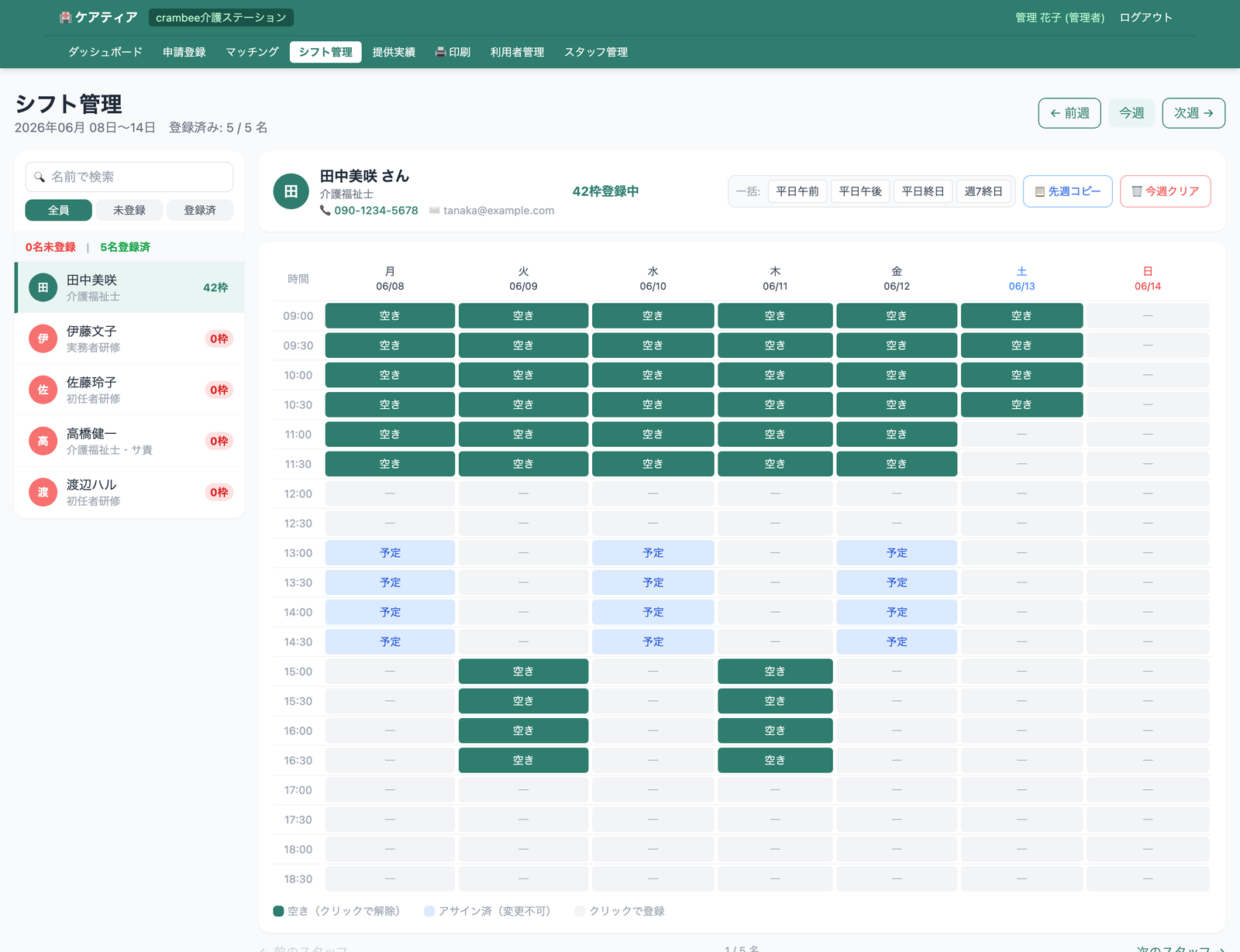Apply 平日終日 bulk preset

923,191
